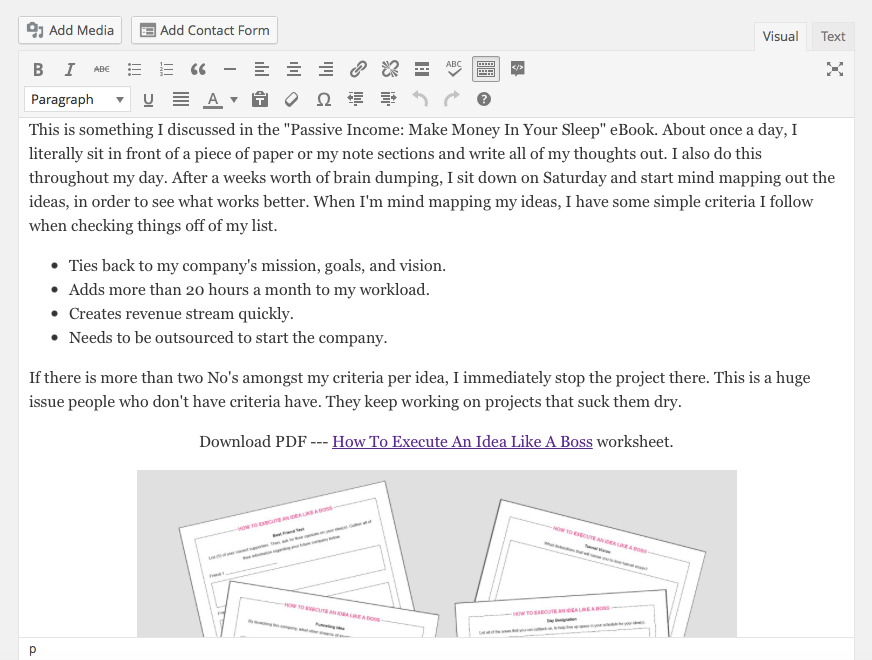This screenshot has height=660, width=872.
Task: Select the worksheet preview image
Action: pos(437,553)
